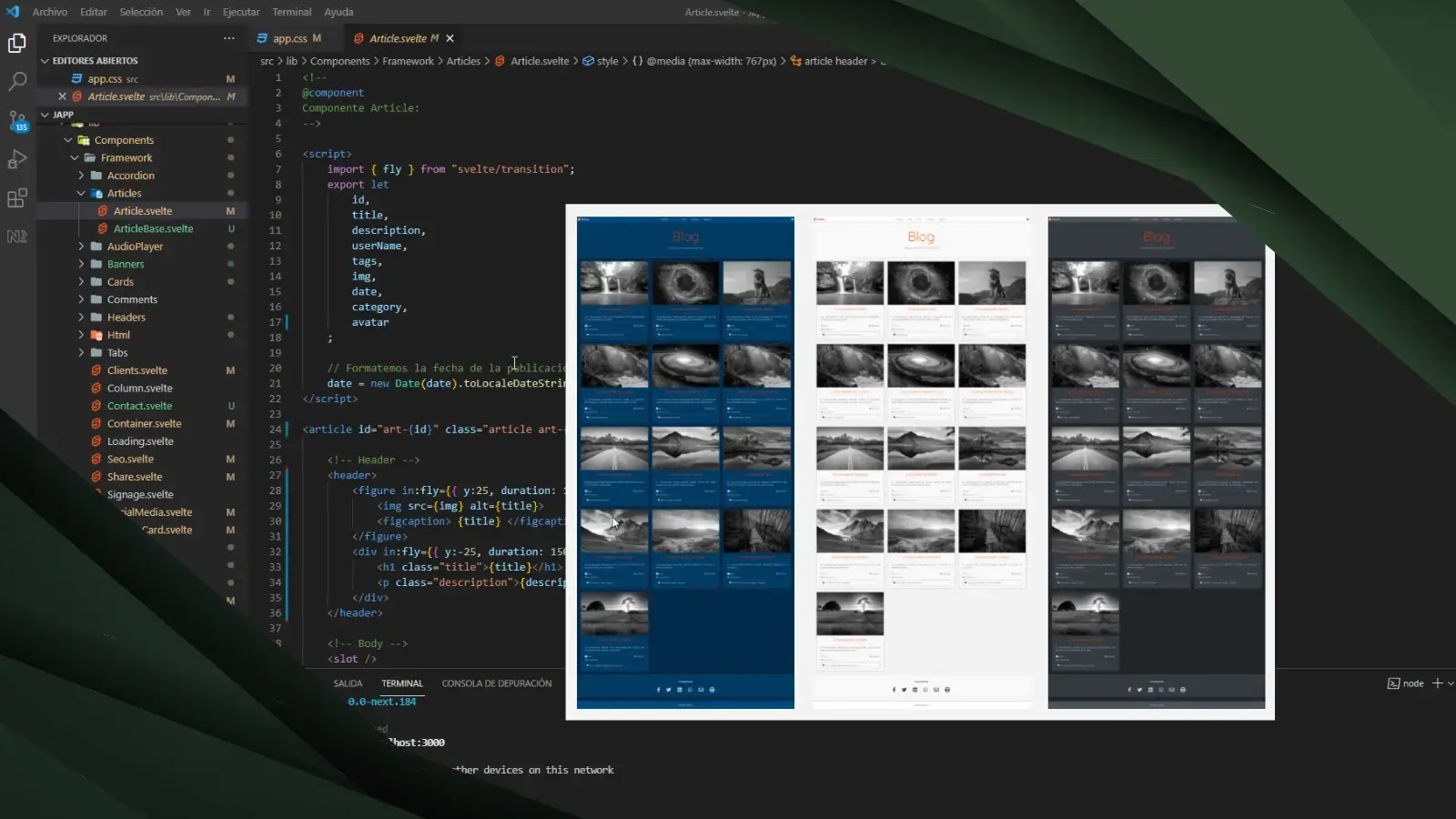The width and height of the screenshot is (1456, 819).
Task: Open the Terminal menu
Action: pos(291,12)
